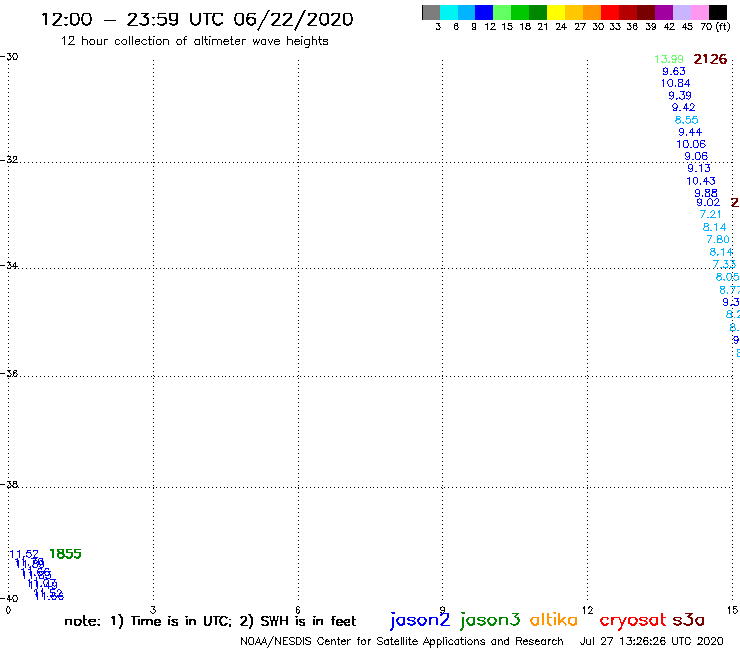Click the 15 longitude axis label at bottom right
Screen dimensions: 740x650
pos(732,610)
